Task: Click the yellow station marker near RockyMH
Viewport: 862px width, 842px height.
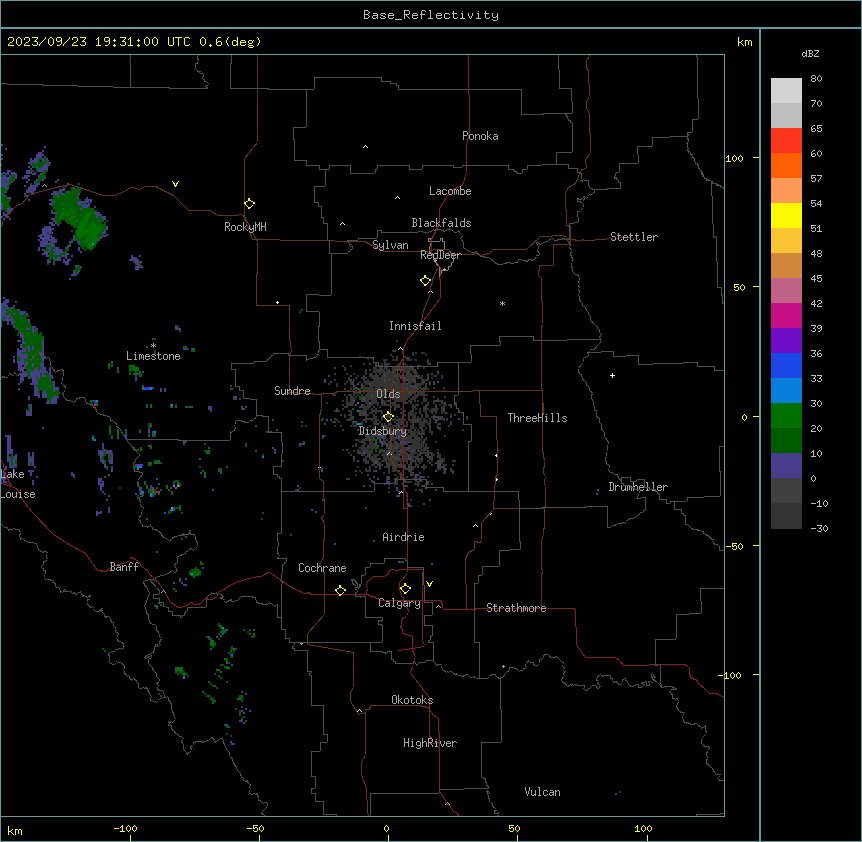Action: click(x=249, y=204)
